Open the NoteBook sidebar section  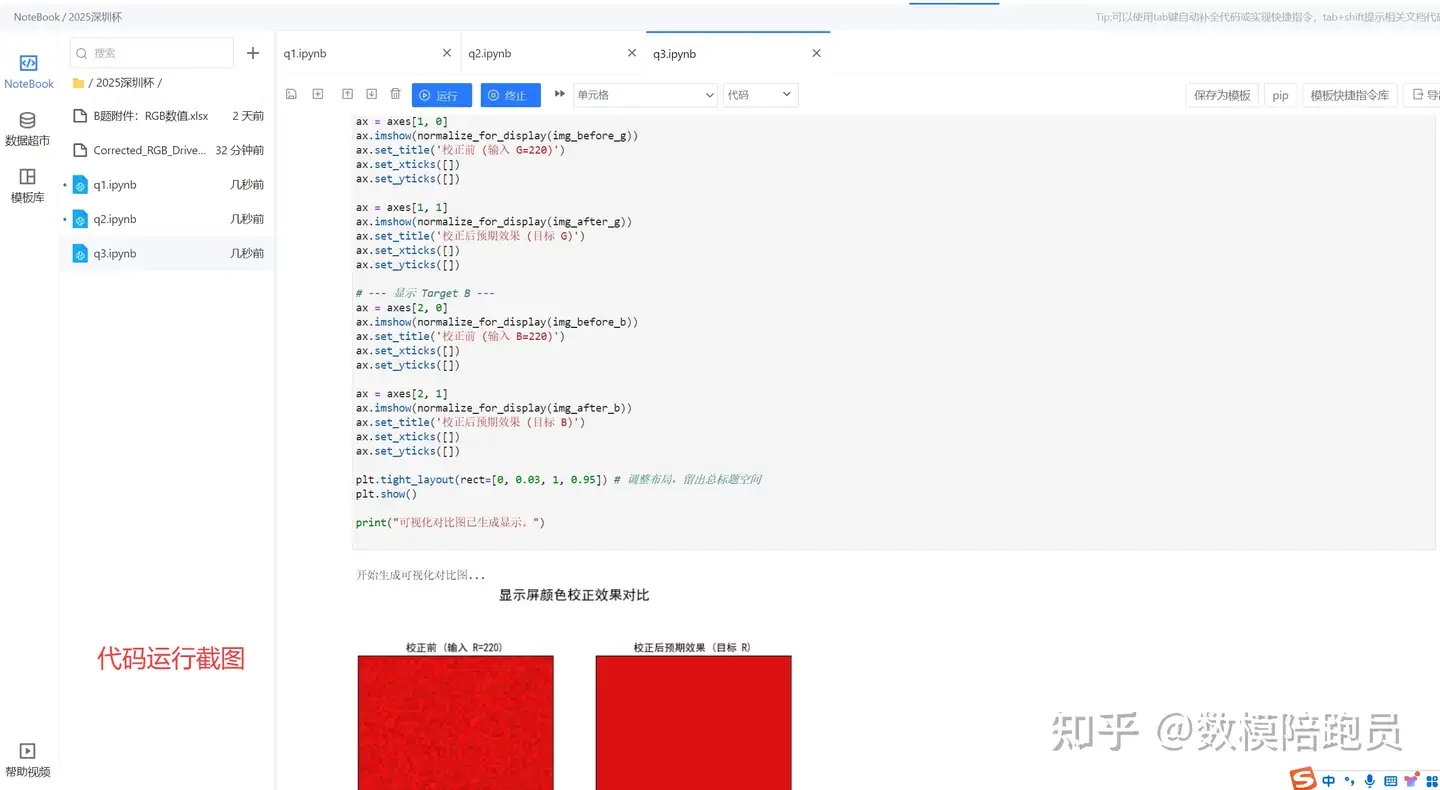pyautogui.click(x=28, y=72)
